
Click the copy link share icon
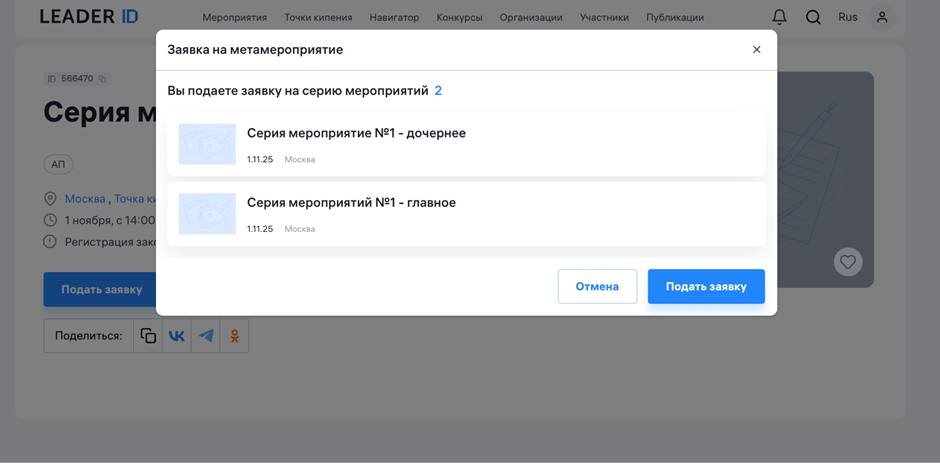point(148,336)
